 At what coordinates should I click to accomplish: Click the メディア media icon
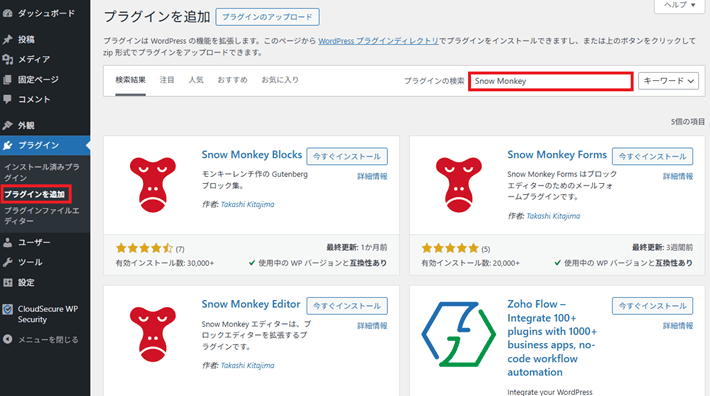coord(8,59)
